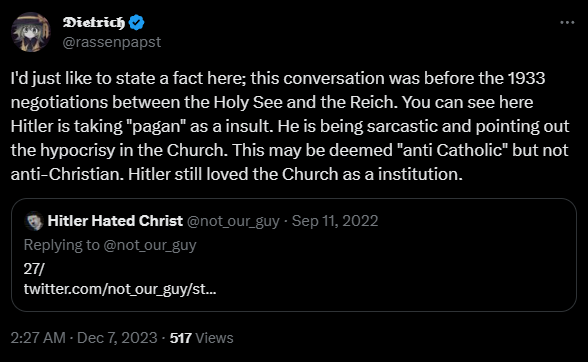The width and height of the screenshot is (588, 362).
Task: Click the Replying to label text
Action: pos(62,245)
